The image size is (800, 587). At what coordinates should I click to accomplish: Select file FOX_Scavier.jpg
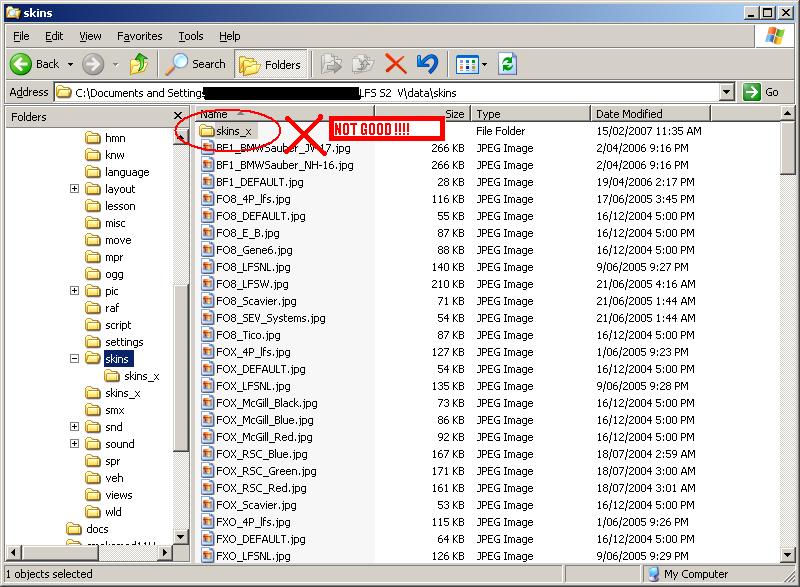[256, 505]
